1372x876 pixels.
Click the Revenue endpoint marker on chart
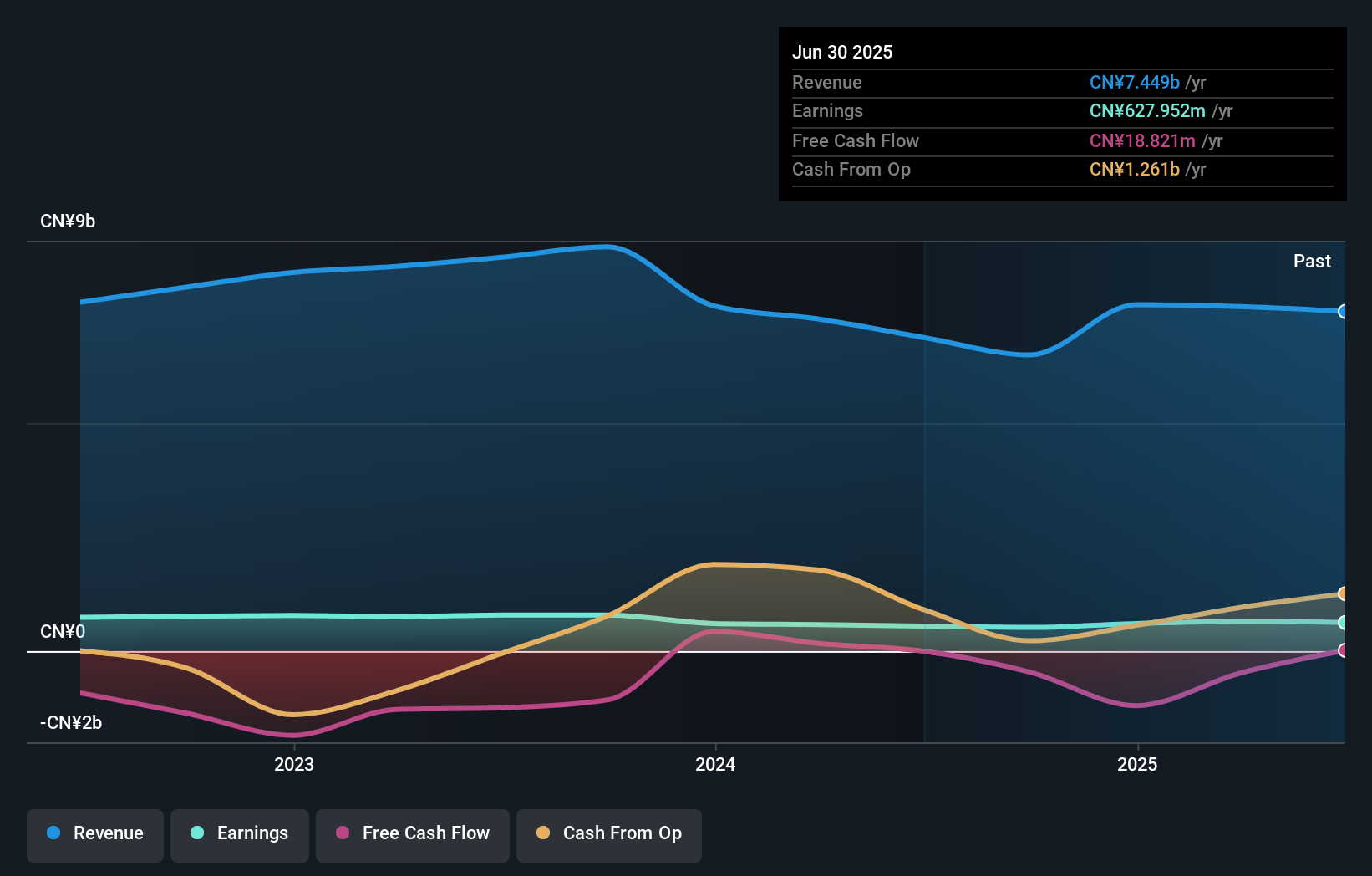1343,312
